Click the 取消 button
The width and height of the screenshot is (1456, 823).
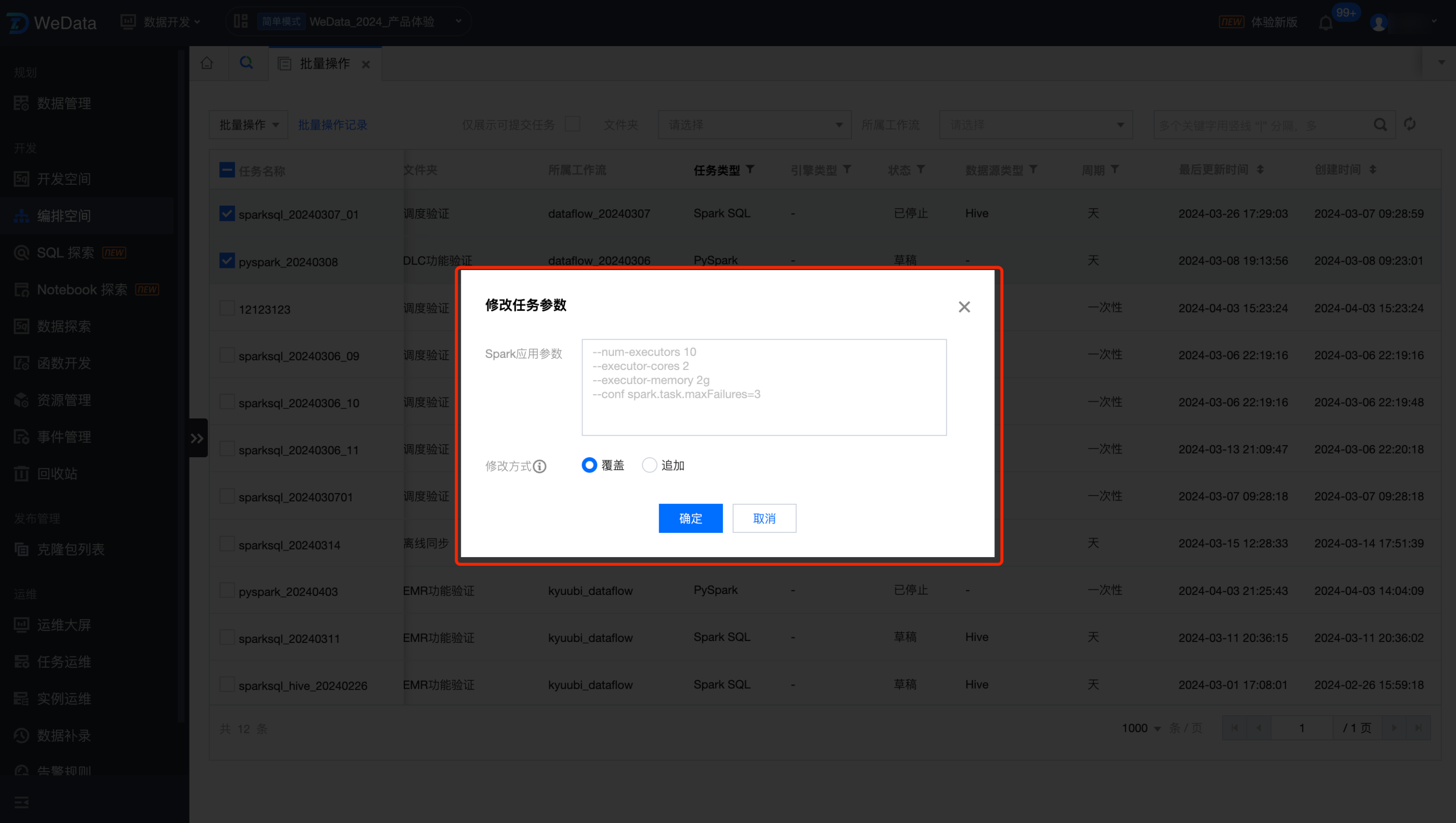tap(764, 518)
